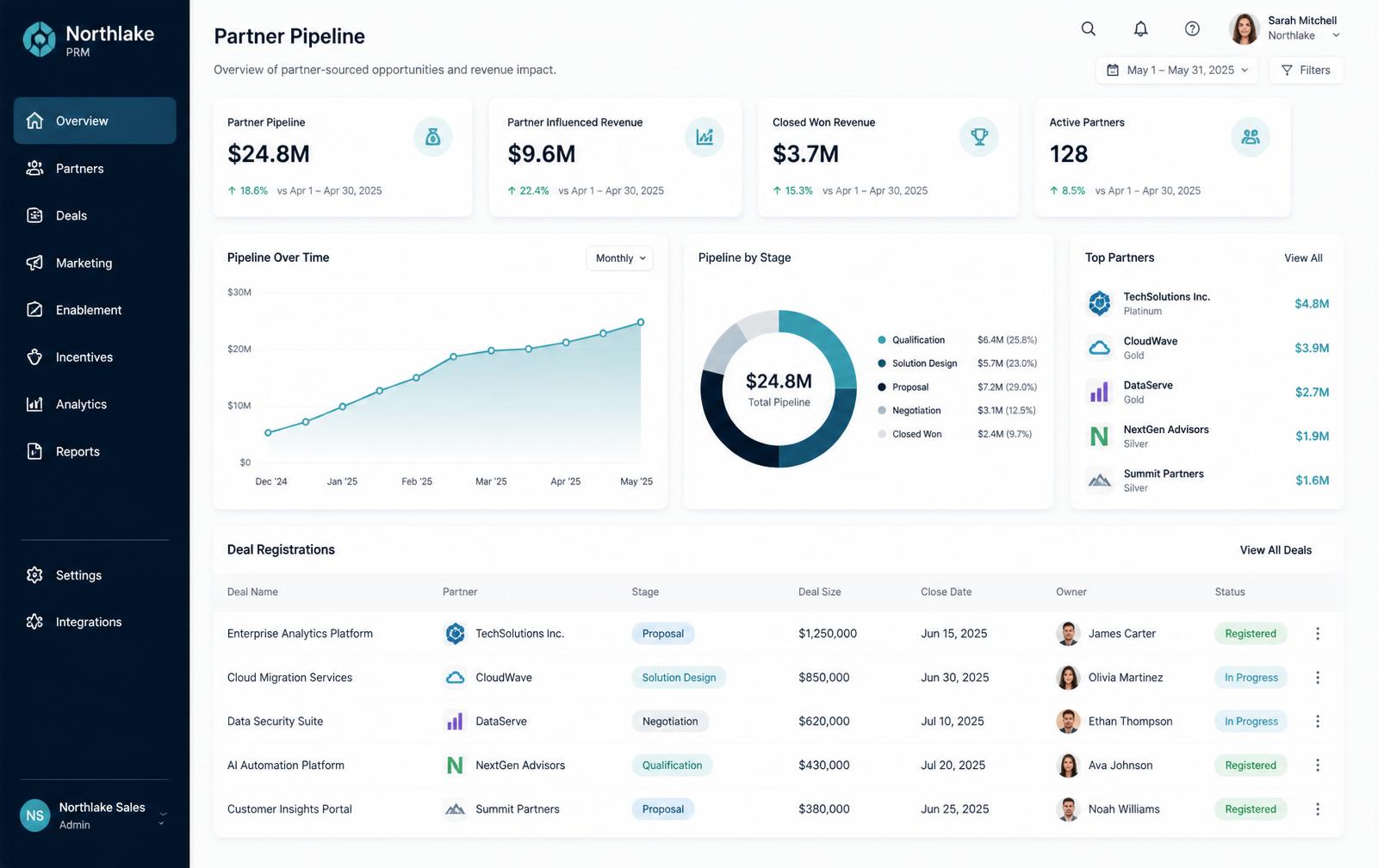Click the help question mark icon

[1192, 28]
